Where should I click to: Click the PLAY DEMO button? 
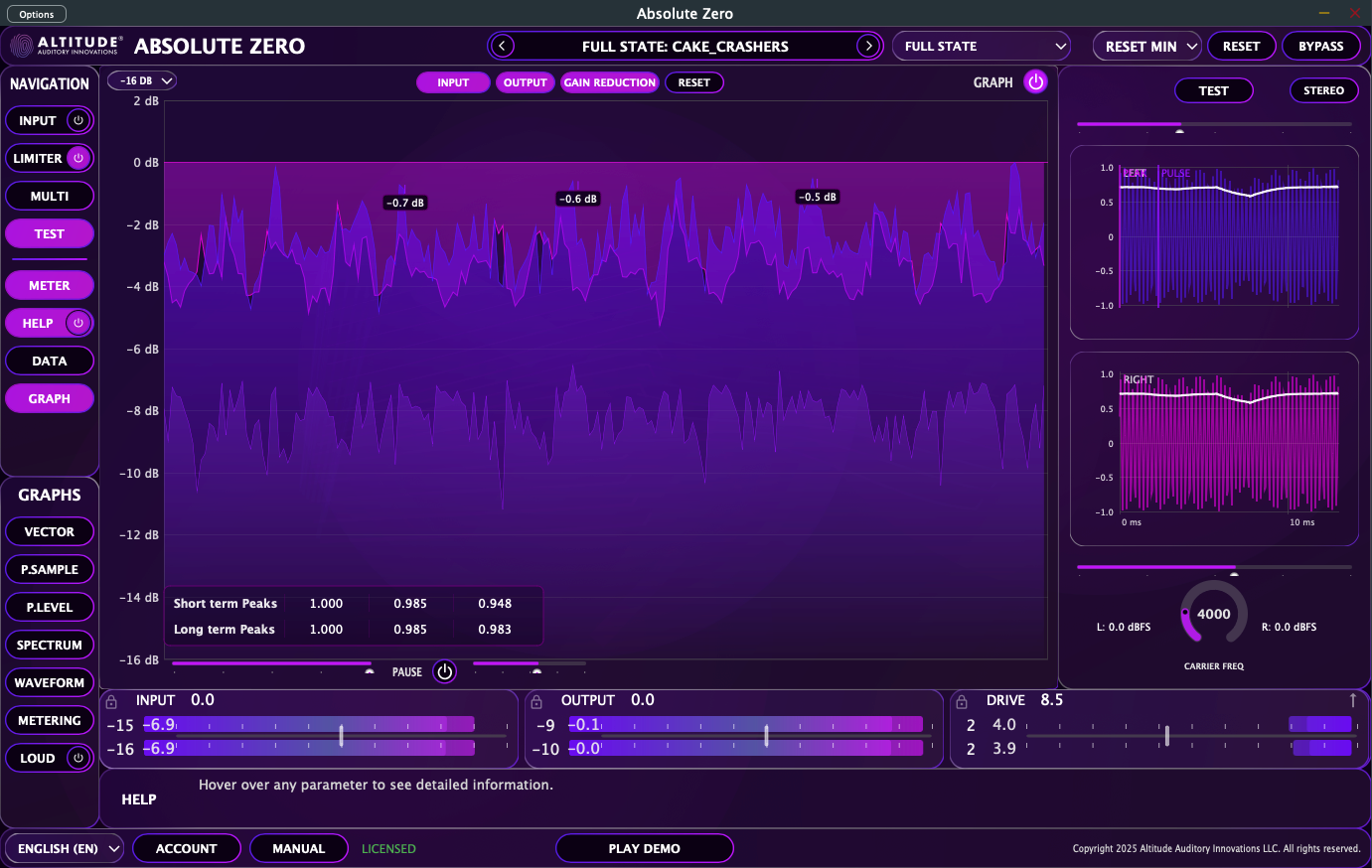point(645,848)
